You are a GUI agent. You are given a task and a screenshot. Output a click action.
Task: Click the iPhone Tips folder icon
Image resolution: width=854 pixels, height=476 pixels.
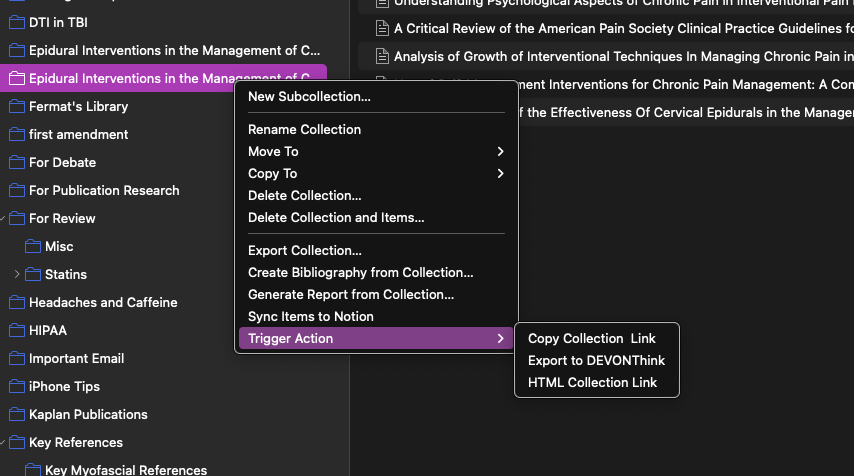coord(17,386)
